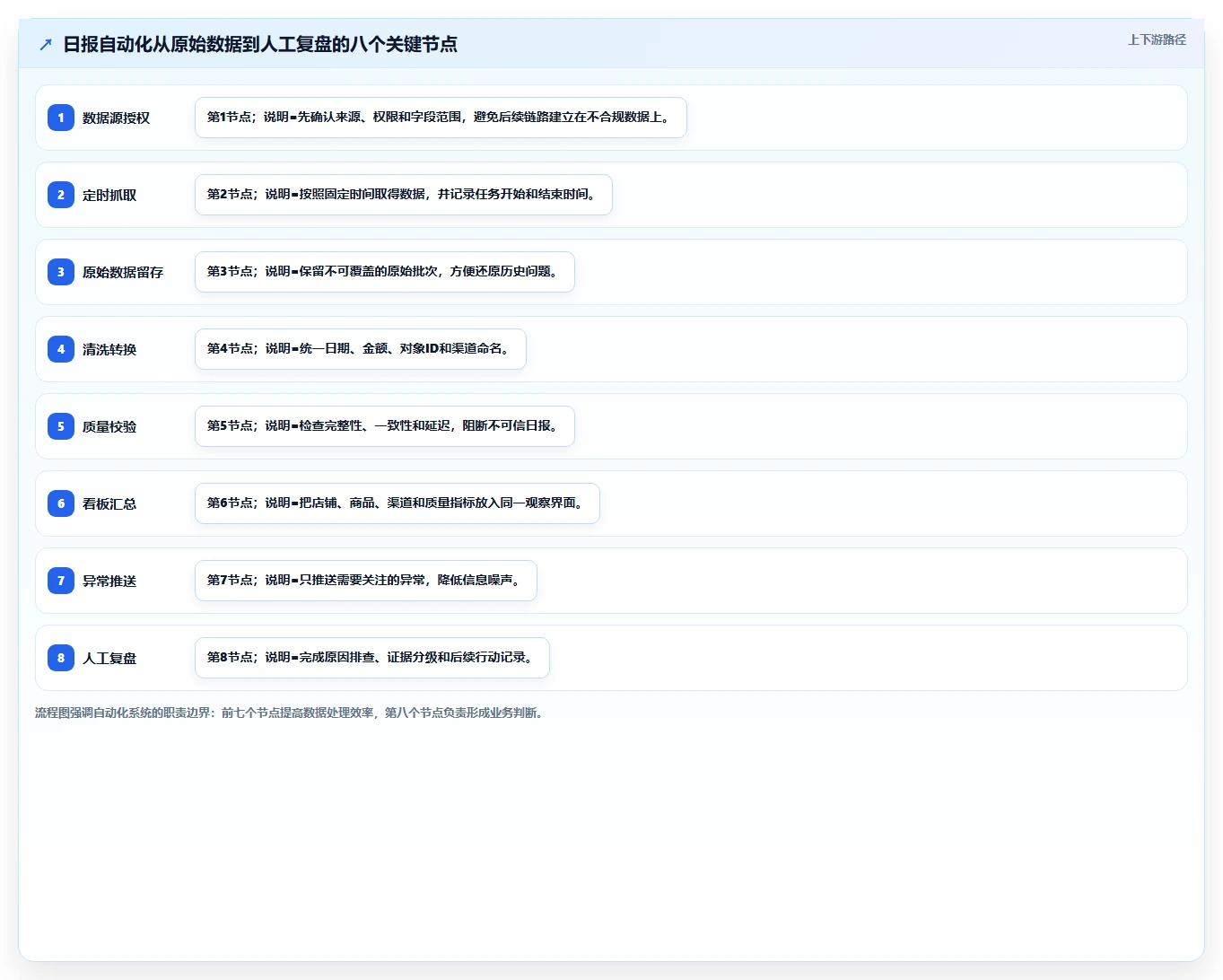Viewport: 1223px width, 980px height.
Task: Click the 第5节点 description about 检查完整性
Action: coord(385,426)
